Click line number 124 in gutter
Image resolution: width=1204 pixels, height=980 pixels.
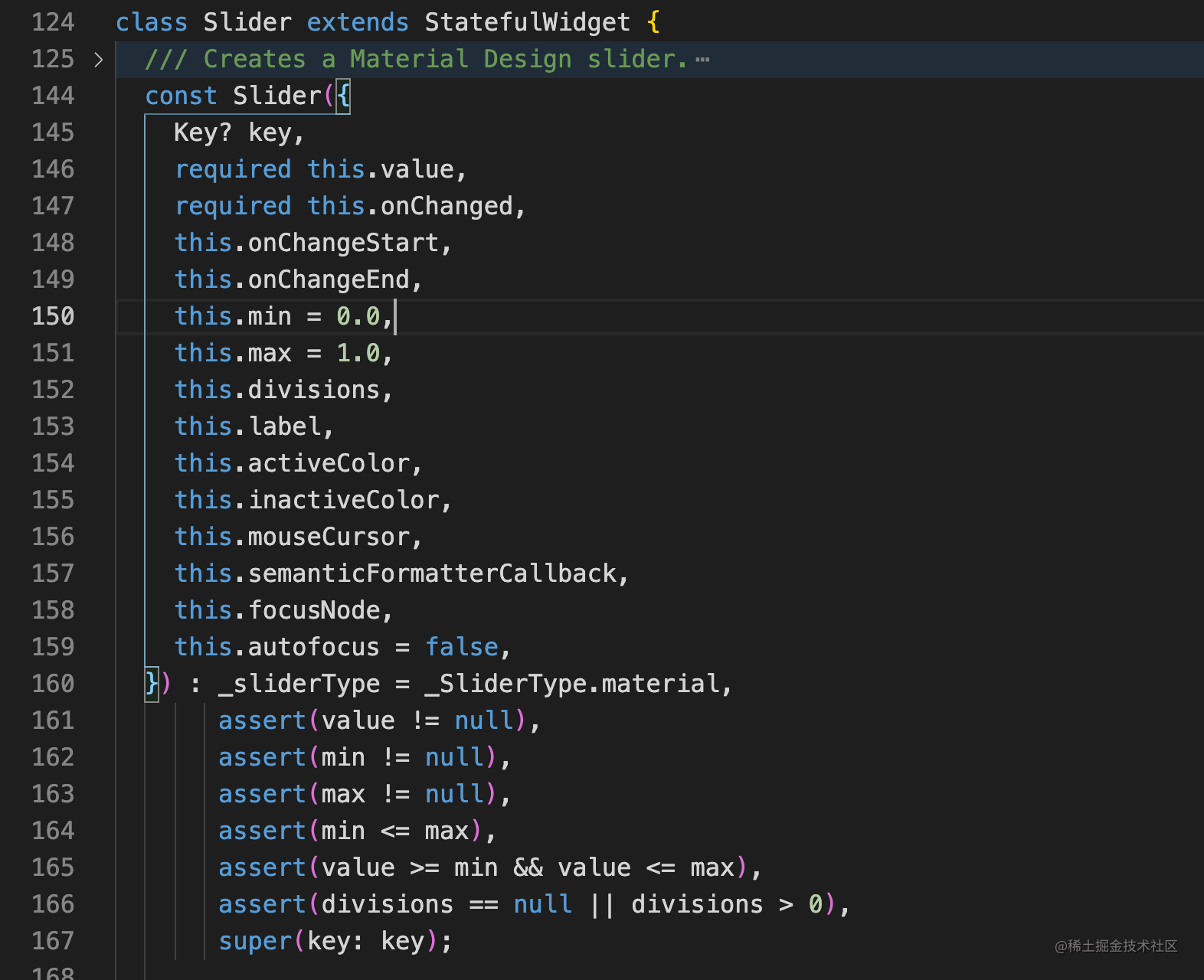53,22
